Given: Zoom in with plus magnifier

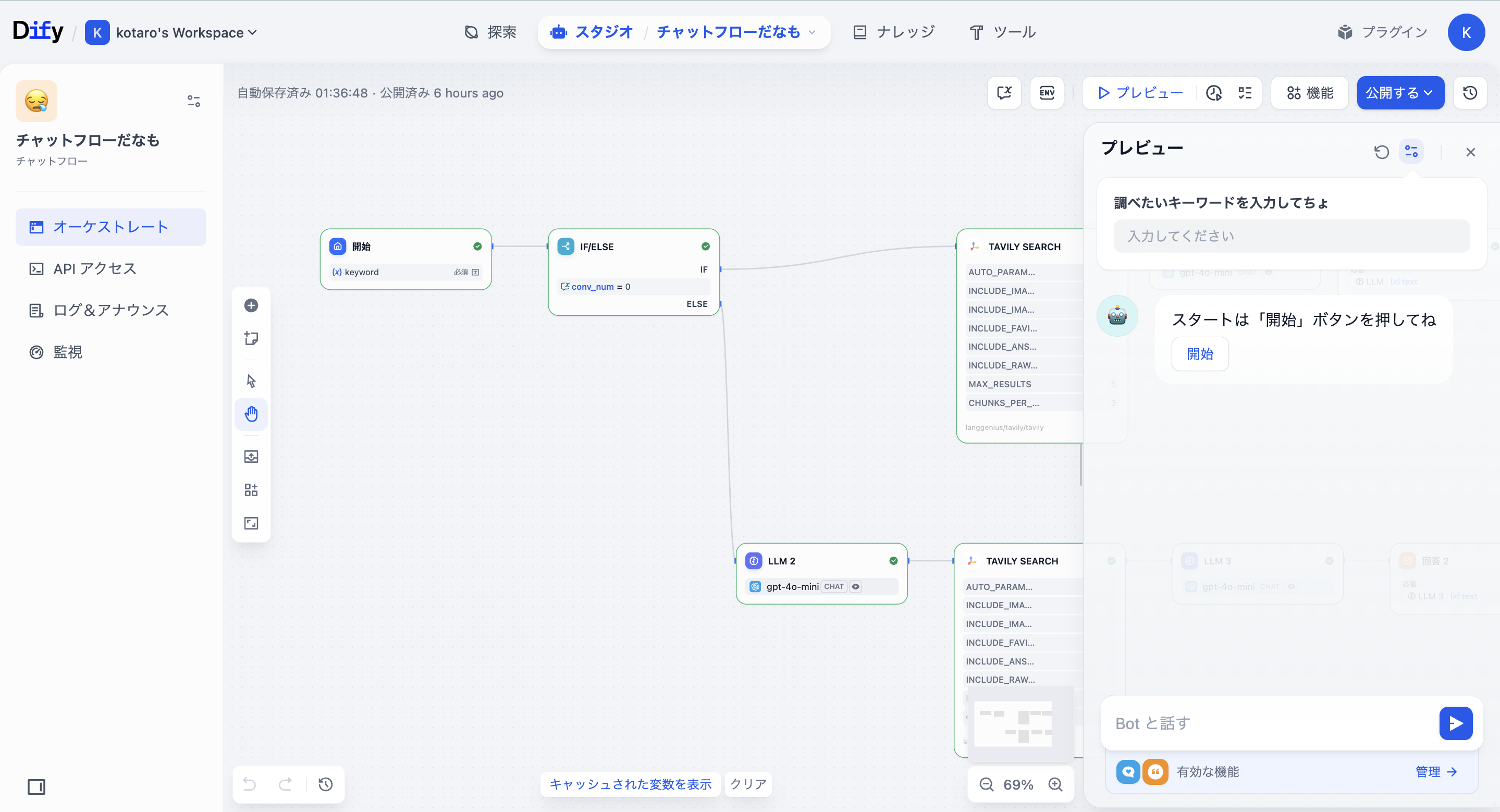Looking at the screenshot, I should coord(1055,785).
